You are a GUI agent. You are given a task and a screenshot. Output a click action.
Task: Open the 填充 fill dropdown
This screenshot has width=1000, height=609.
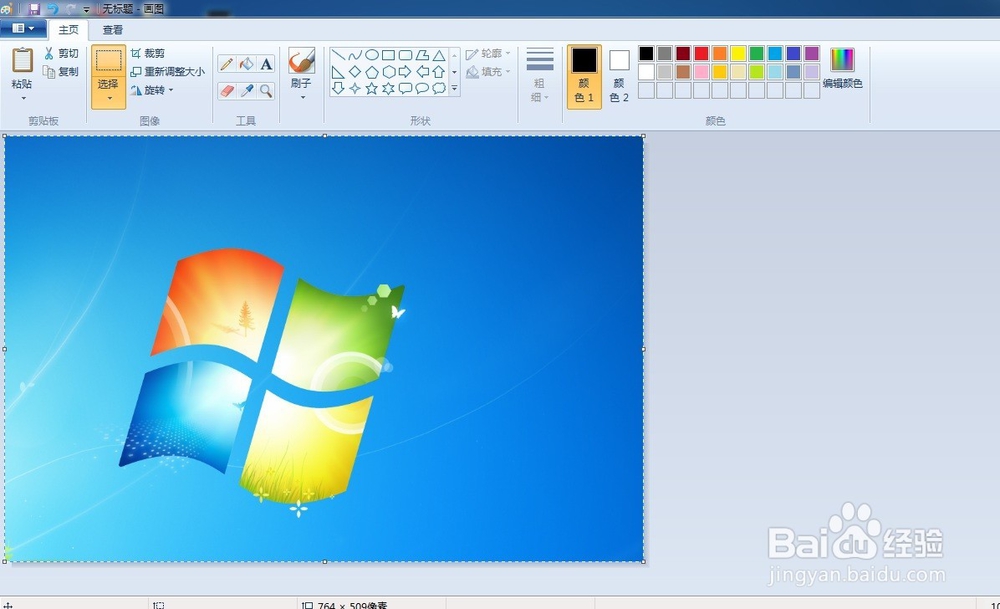(488, 71)
